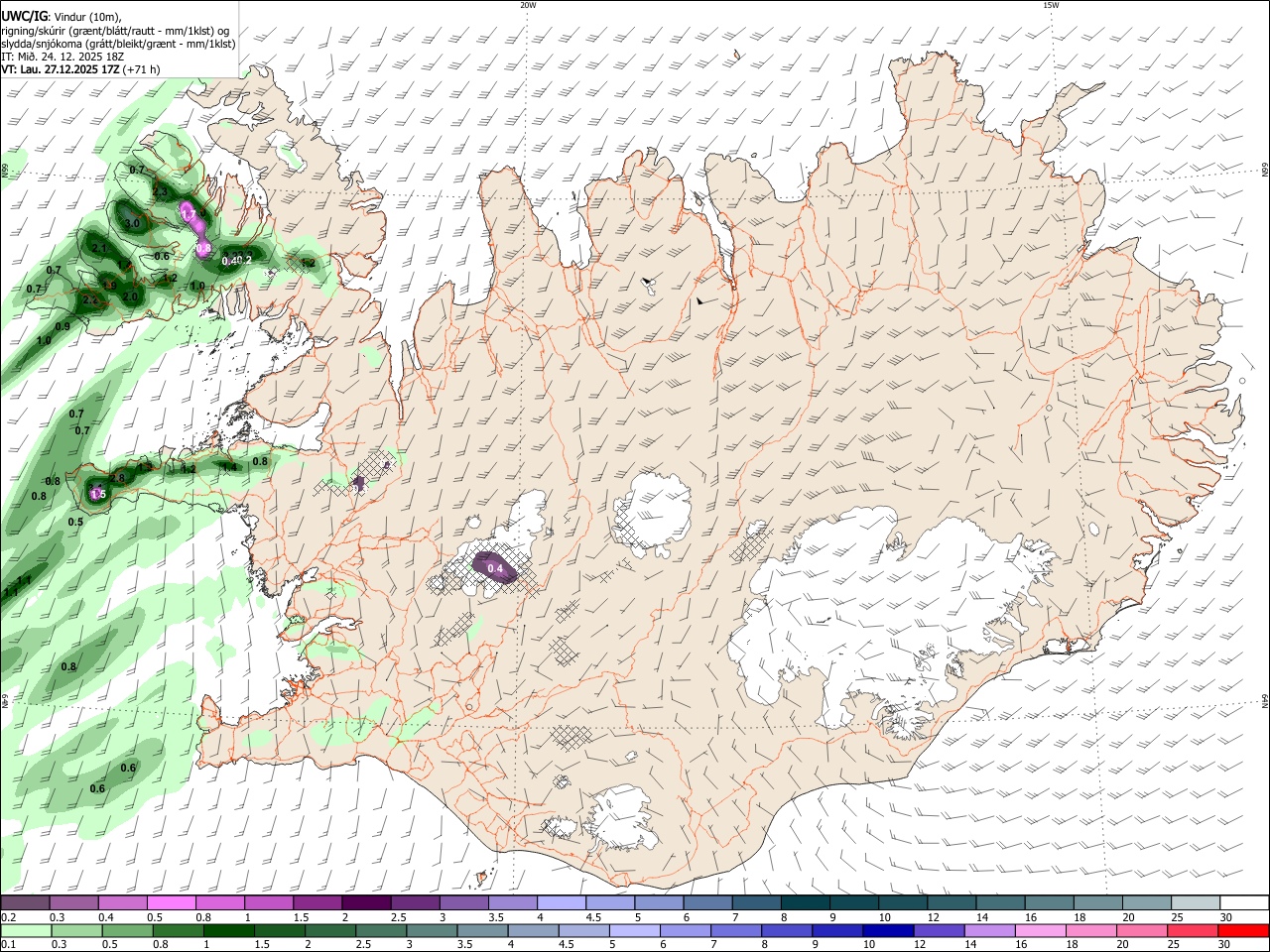Click the 'rigning/skúrir' legend description line
Image resolution: width=1270 pixels, height=952 pixels.
(115, 31)
